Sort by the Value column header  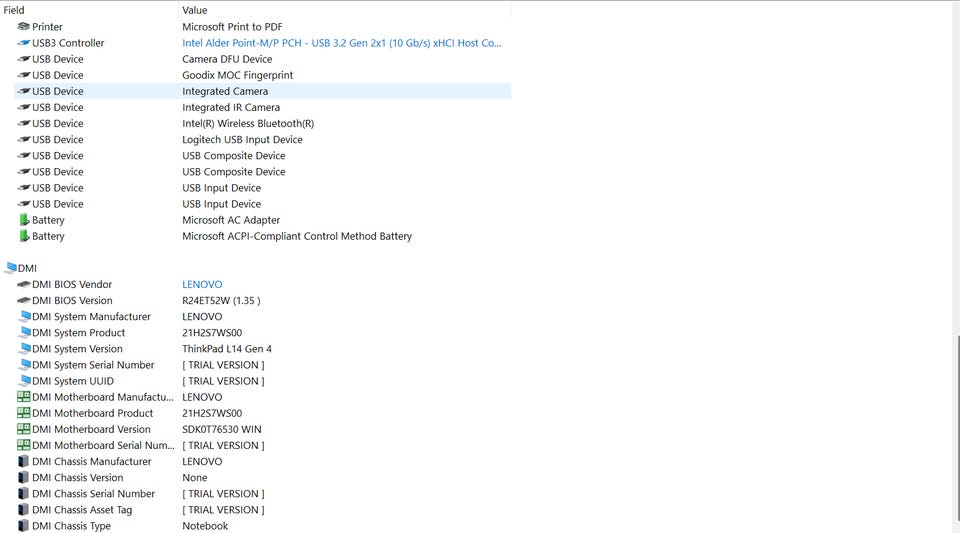point(345,10)
